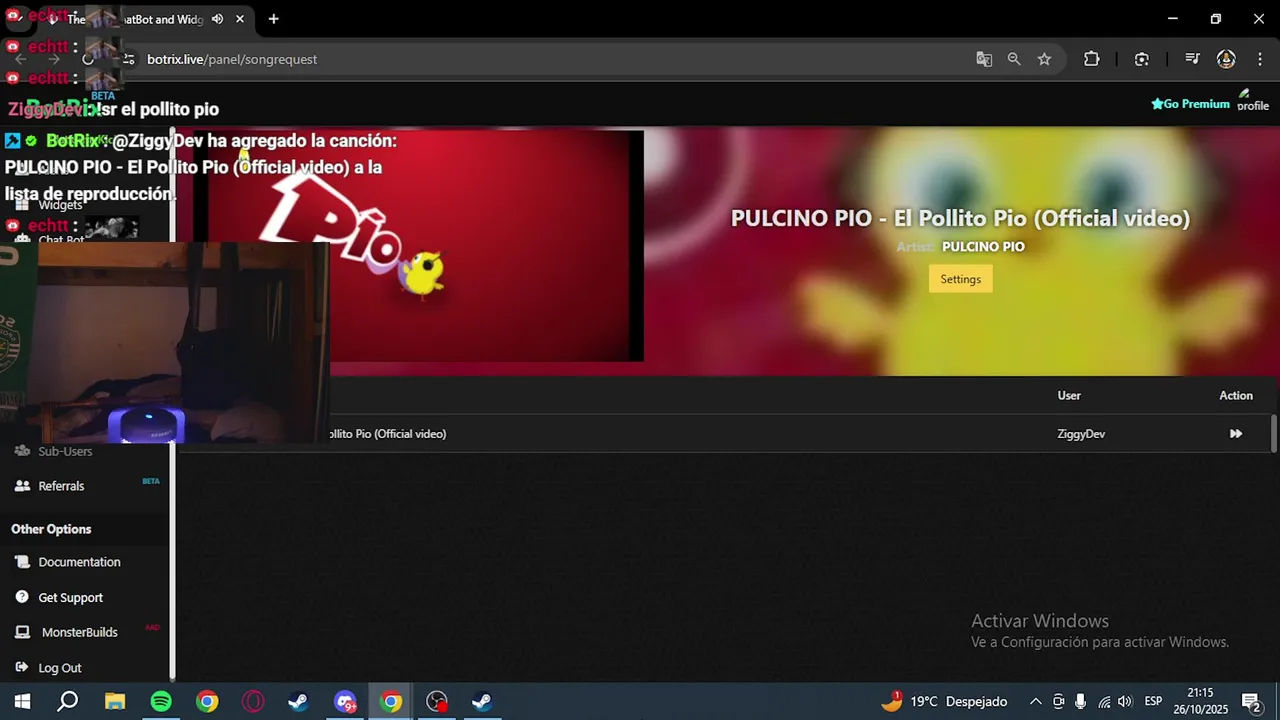Select the ZiggyDev user cell
The width and height of the screenshot is (1280, 720).
tap(1081, 434)
